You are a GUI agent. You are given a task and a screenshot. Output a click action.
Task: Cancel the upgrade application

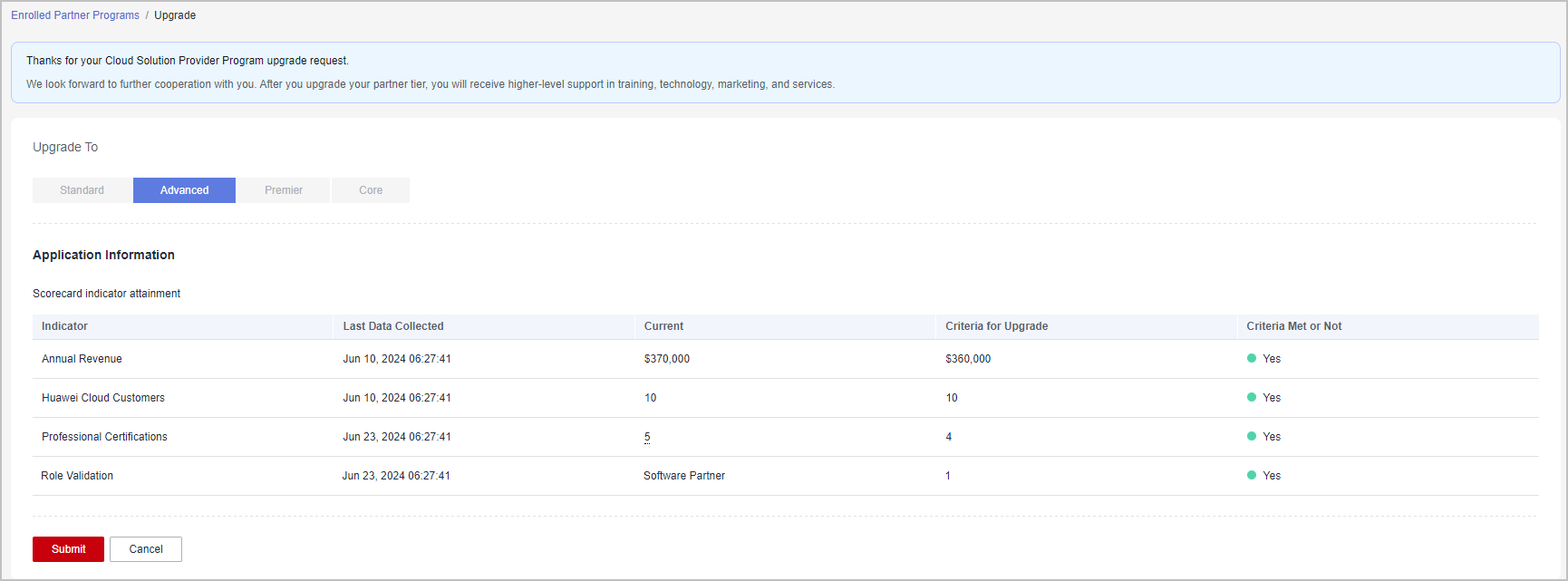(146, 549)
